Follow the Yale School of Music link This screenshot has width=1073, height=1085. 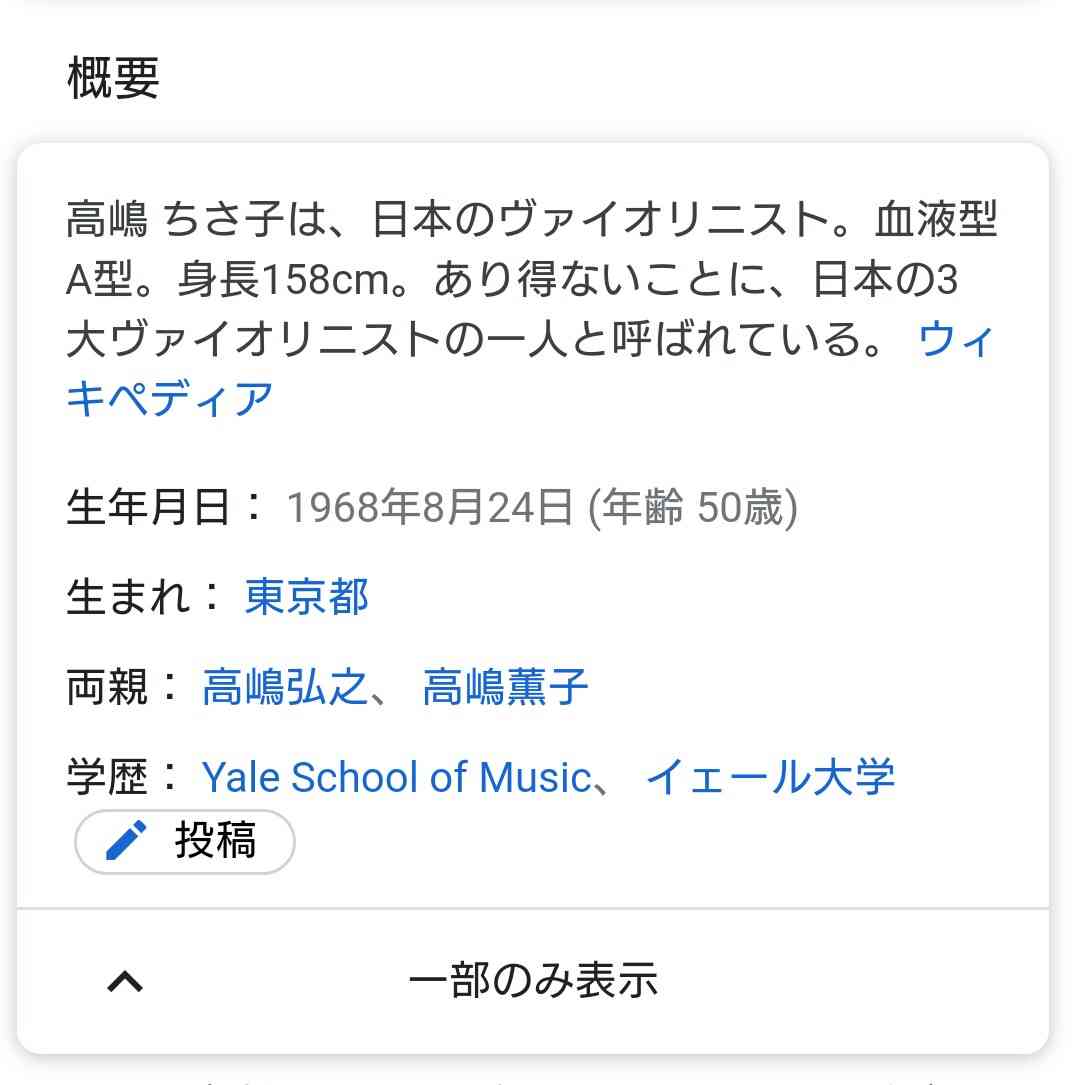[x=396, y=777]
